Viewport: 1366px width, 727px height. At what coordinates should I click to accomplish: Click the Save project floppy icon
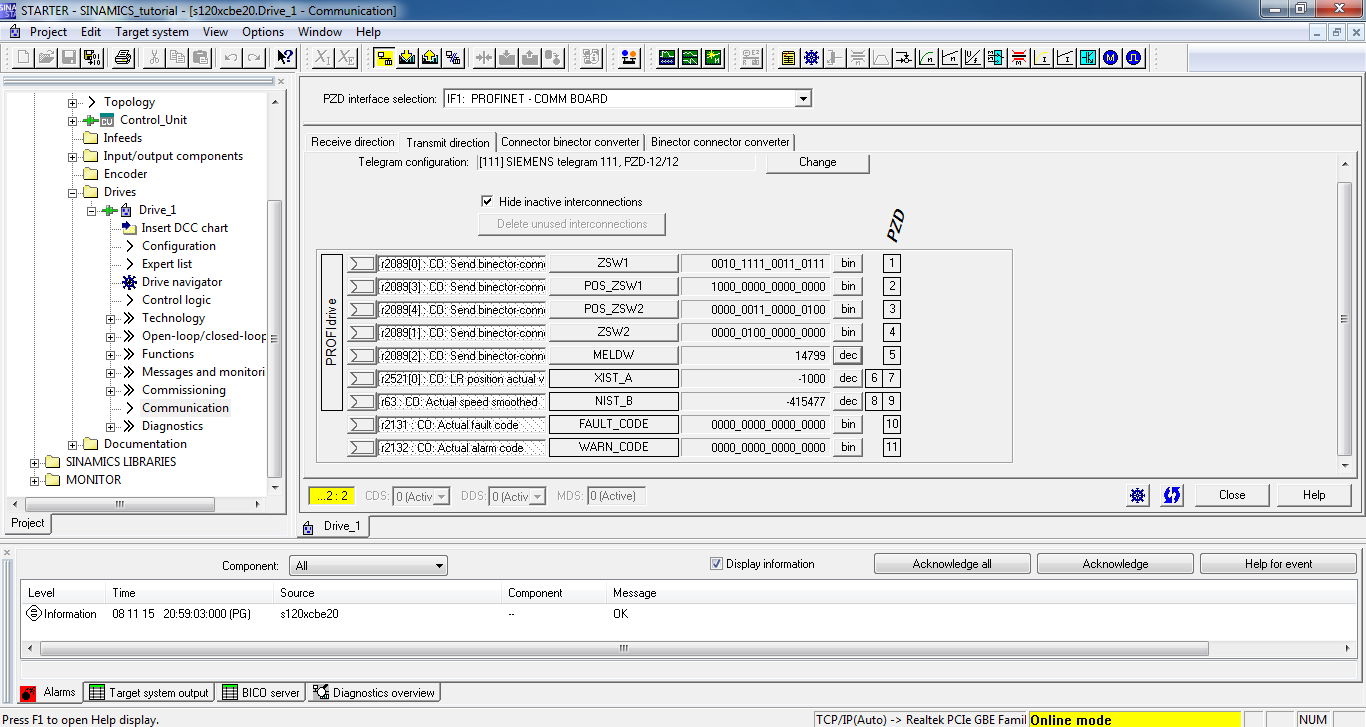click(x=69, y=57)
